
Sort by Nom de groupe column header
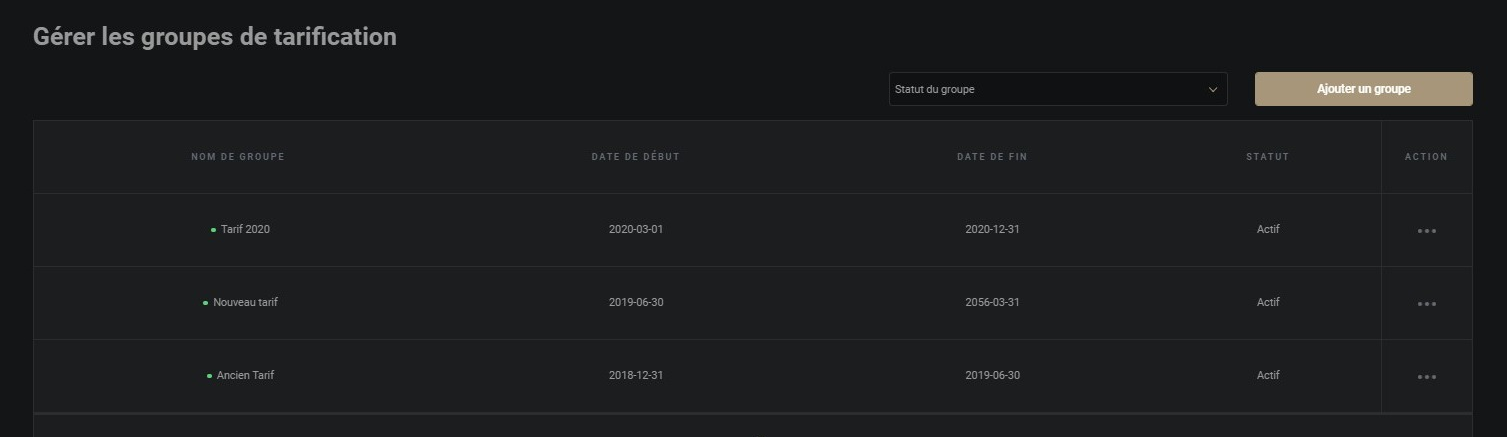238,157
